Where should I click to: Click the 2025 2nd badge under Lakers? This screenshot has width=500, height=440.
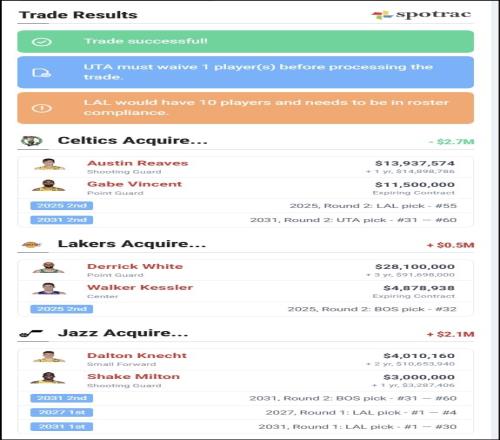coord(62,309)
